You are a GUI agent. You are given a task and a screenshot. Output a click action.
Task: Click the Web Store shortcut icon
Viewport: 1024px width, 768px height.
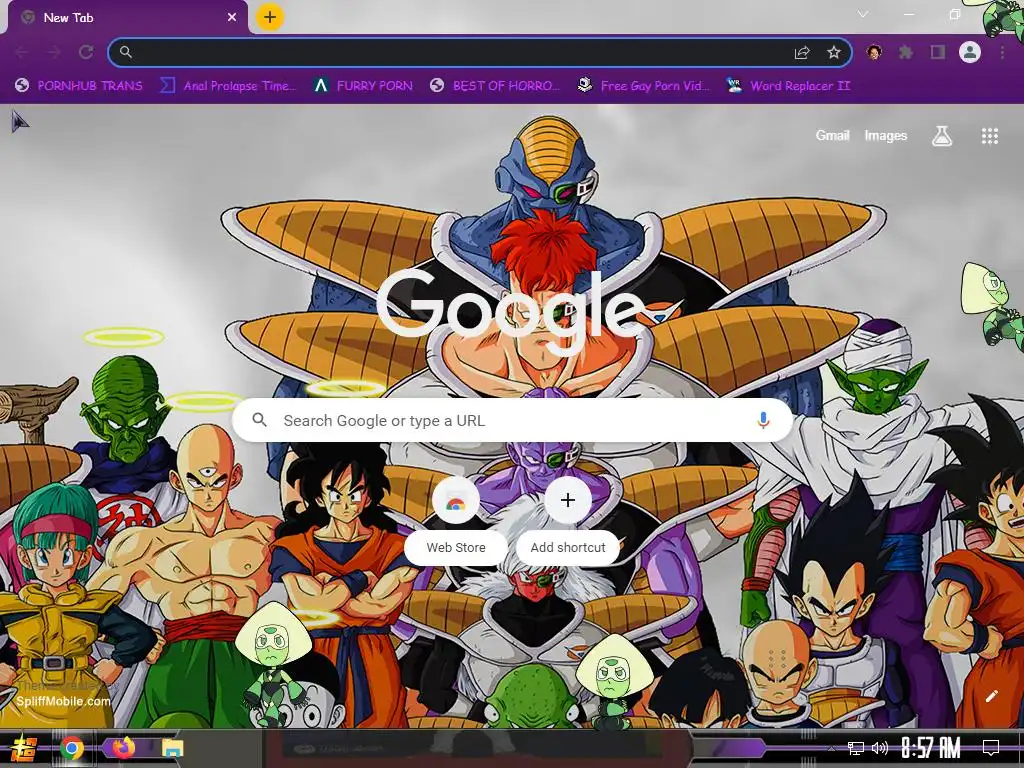(456, 501)
